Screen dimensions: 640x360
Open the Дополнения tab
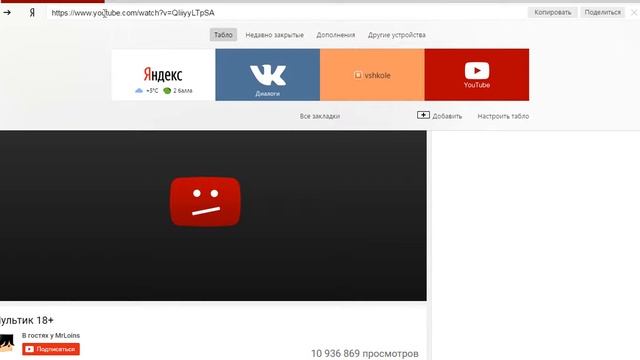point(336,35)
